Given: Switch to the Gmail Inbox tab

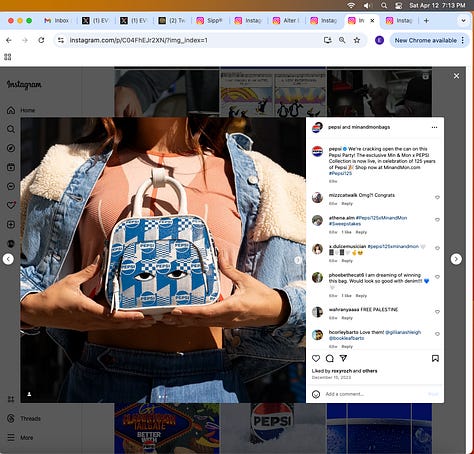Looking at the screenshot, I should click(x=57, y=21).
